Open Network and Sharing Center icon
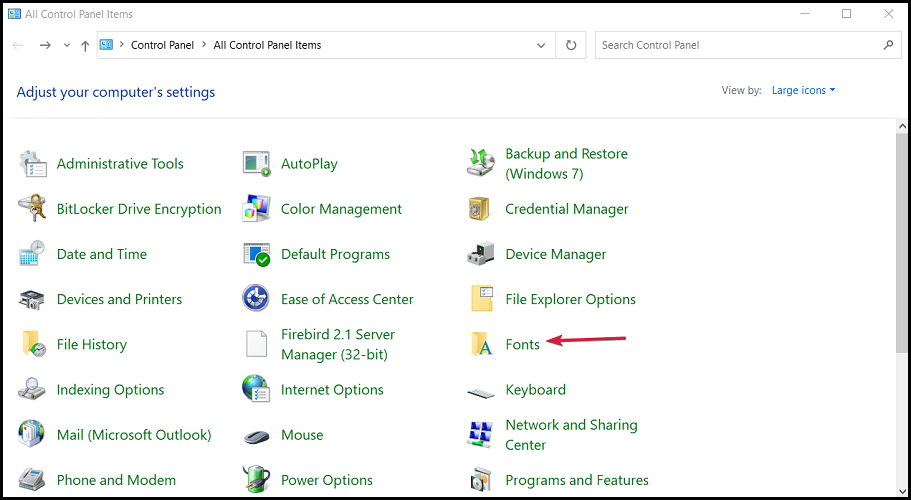Image resolution: width=911 pixels, height=500 pixels. pyautogui.click(x=481, y=435)
